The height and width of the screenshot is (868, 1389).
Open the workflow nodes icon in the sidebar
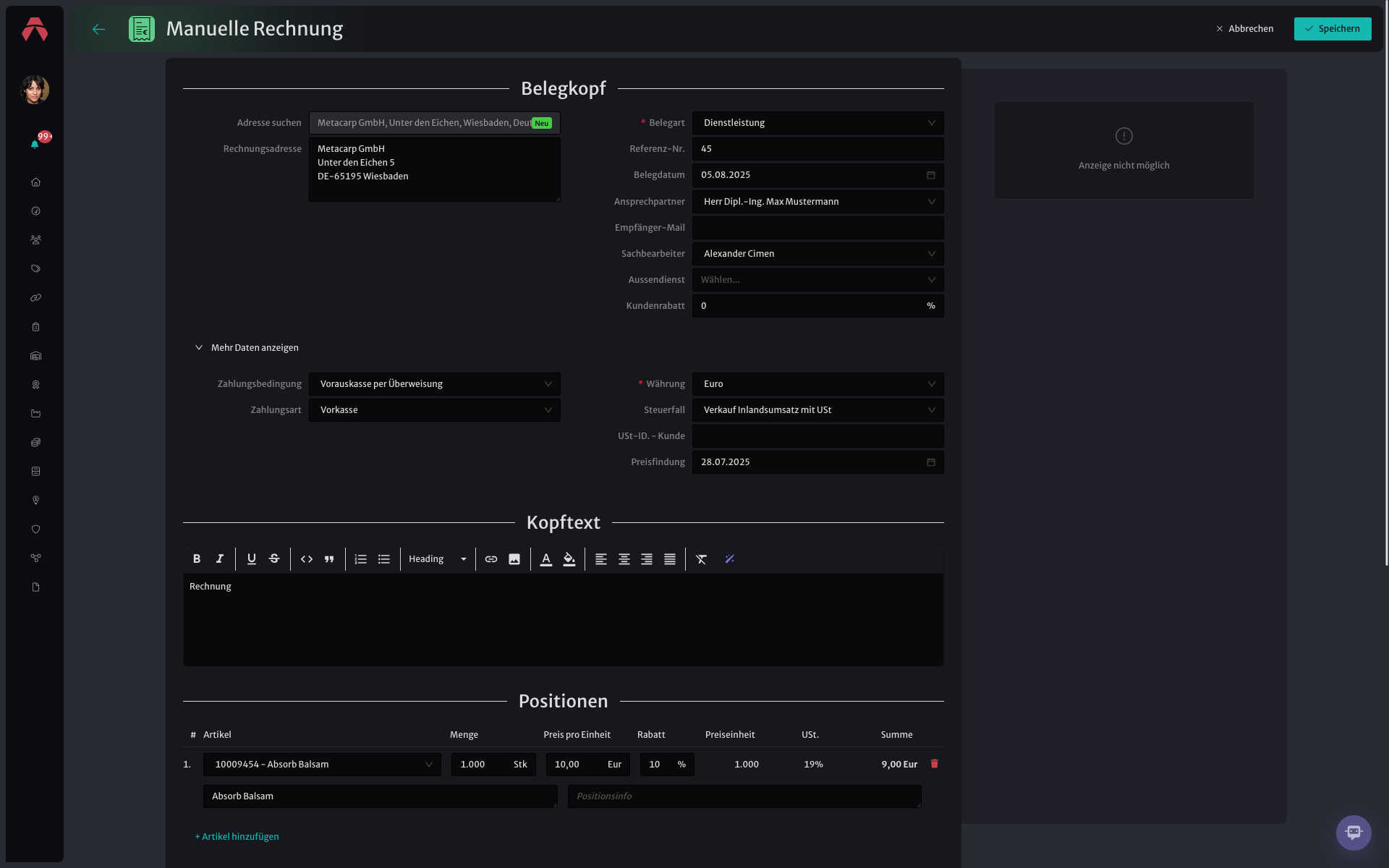(x=35, y=558)
